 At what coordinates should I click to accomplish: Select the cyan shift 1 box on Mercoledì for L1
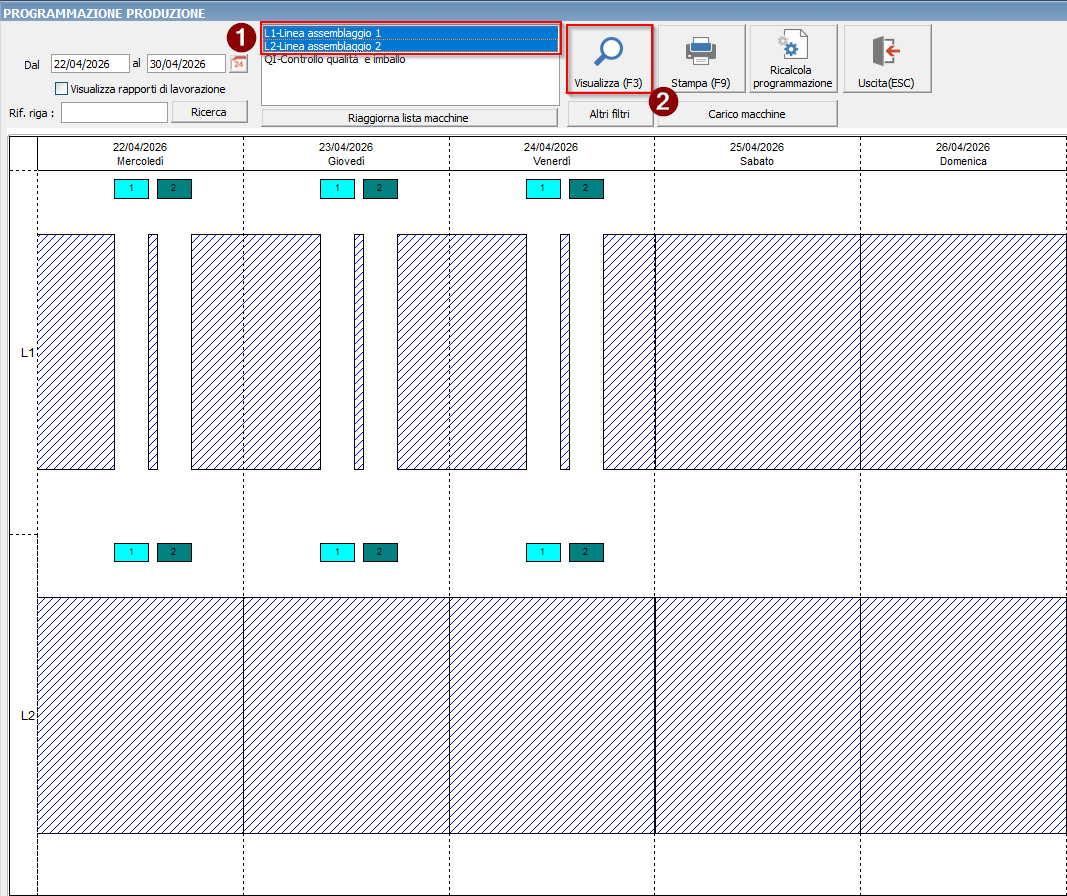pyautogui.click(x=131, y=188)
